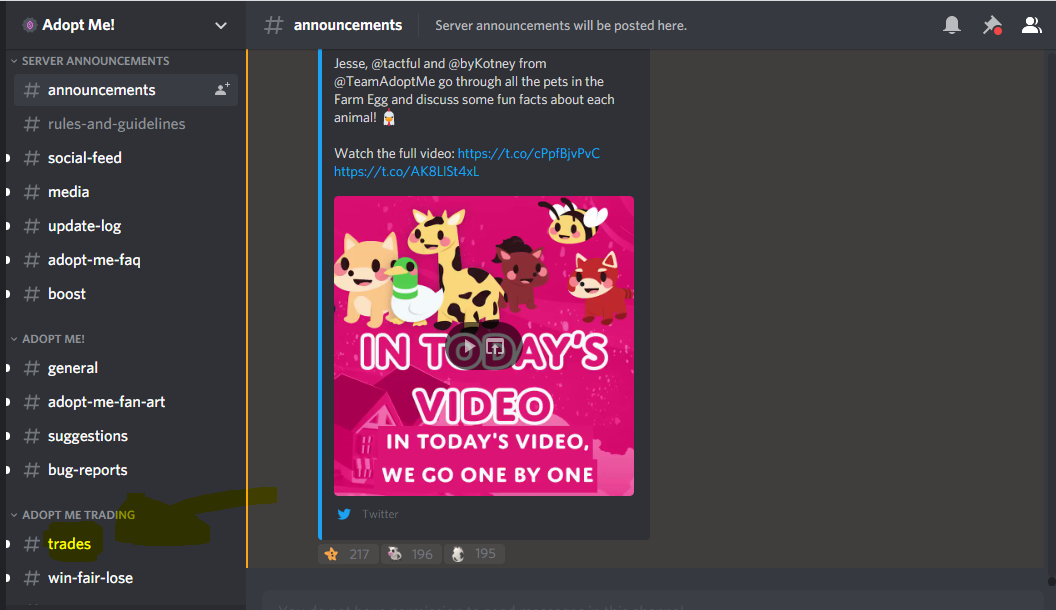Open the Adopt Me! server dropdown menu

[220, 26]
